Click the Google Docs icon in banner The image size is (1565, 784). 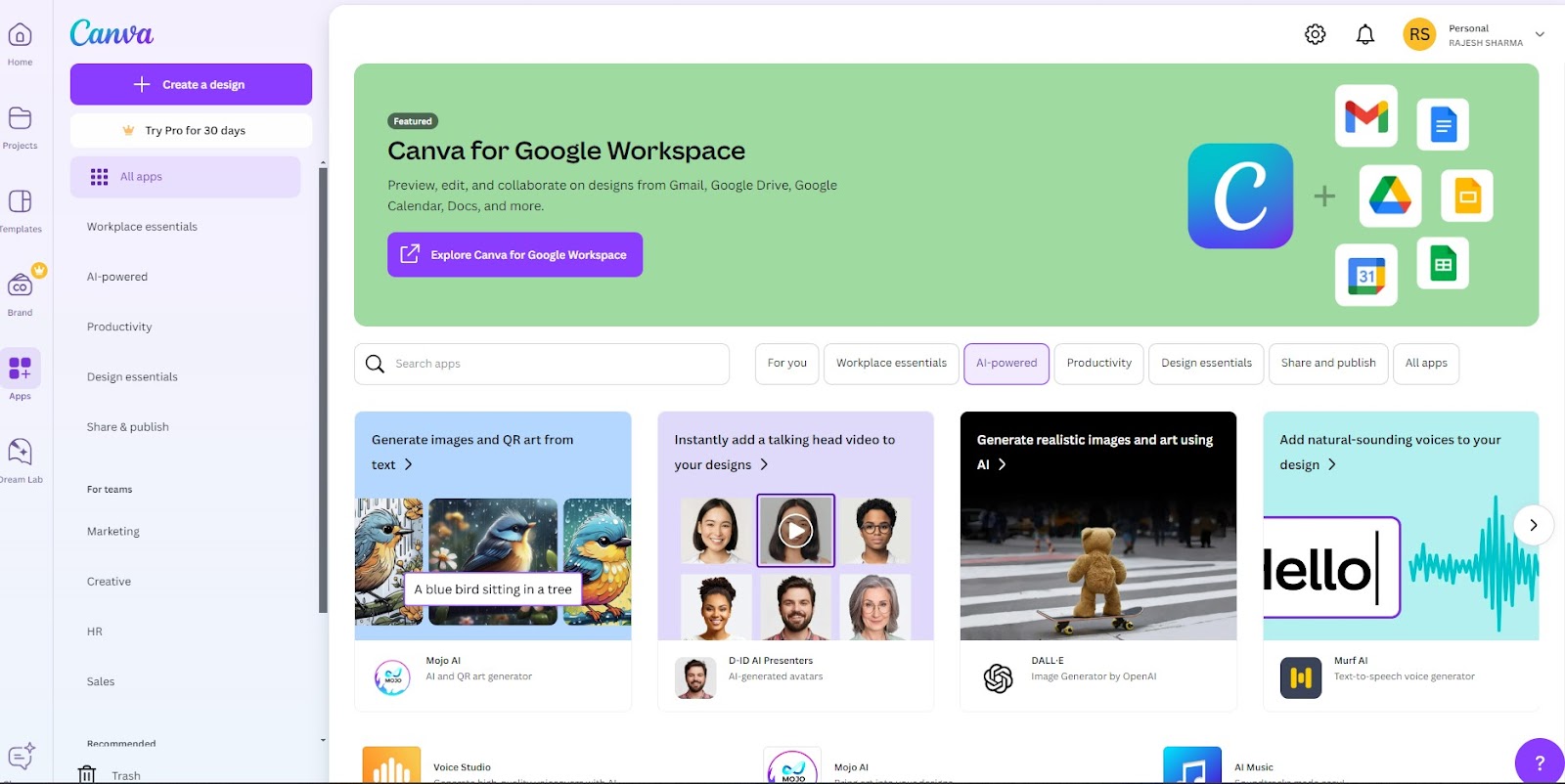[1443, 124]
